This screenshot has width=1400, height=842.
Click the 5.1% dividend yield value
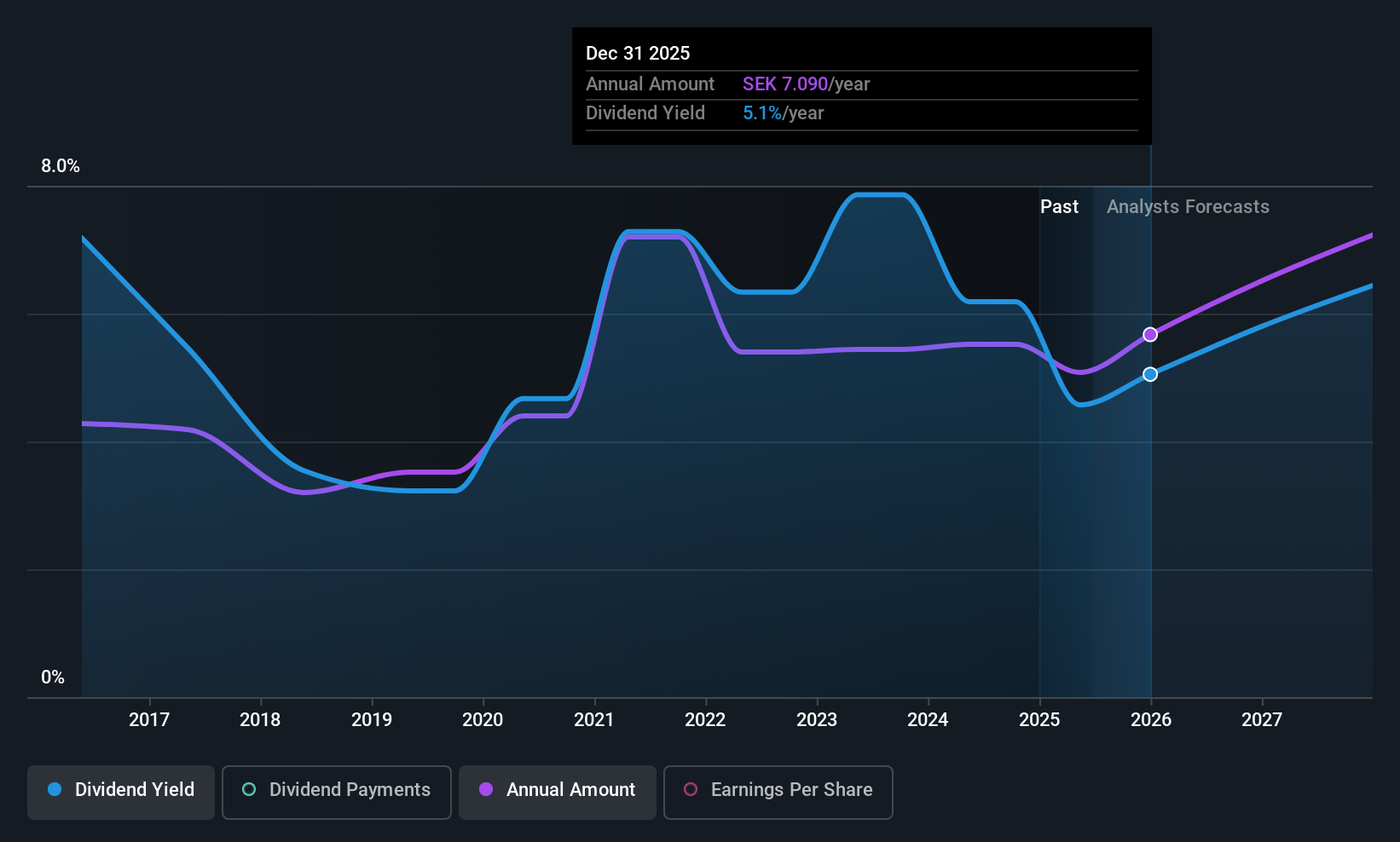click(x=762, y=113)
